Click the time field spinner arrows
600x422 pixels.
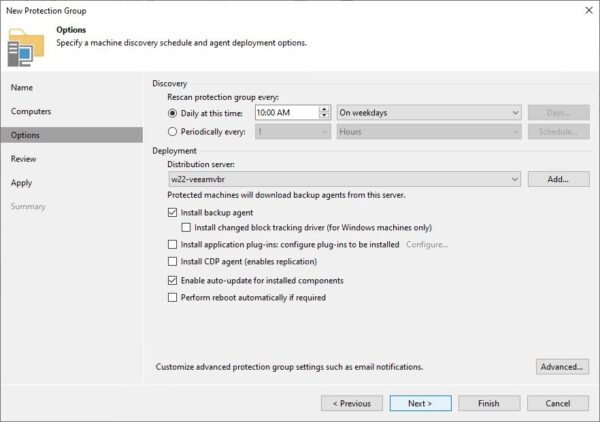pyautogui.click(x=324, y=112)
